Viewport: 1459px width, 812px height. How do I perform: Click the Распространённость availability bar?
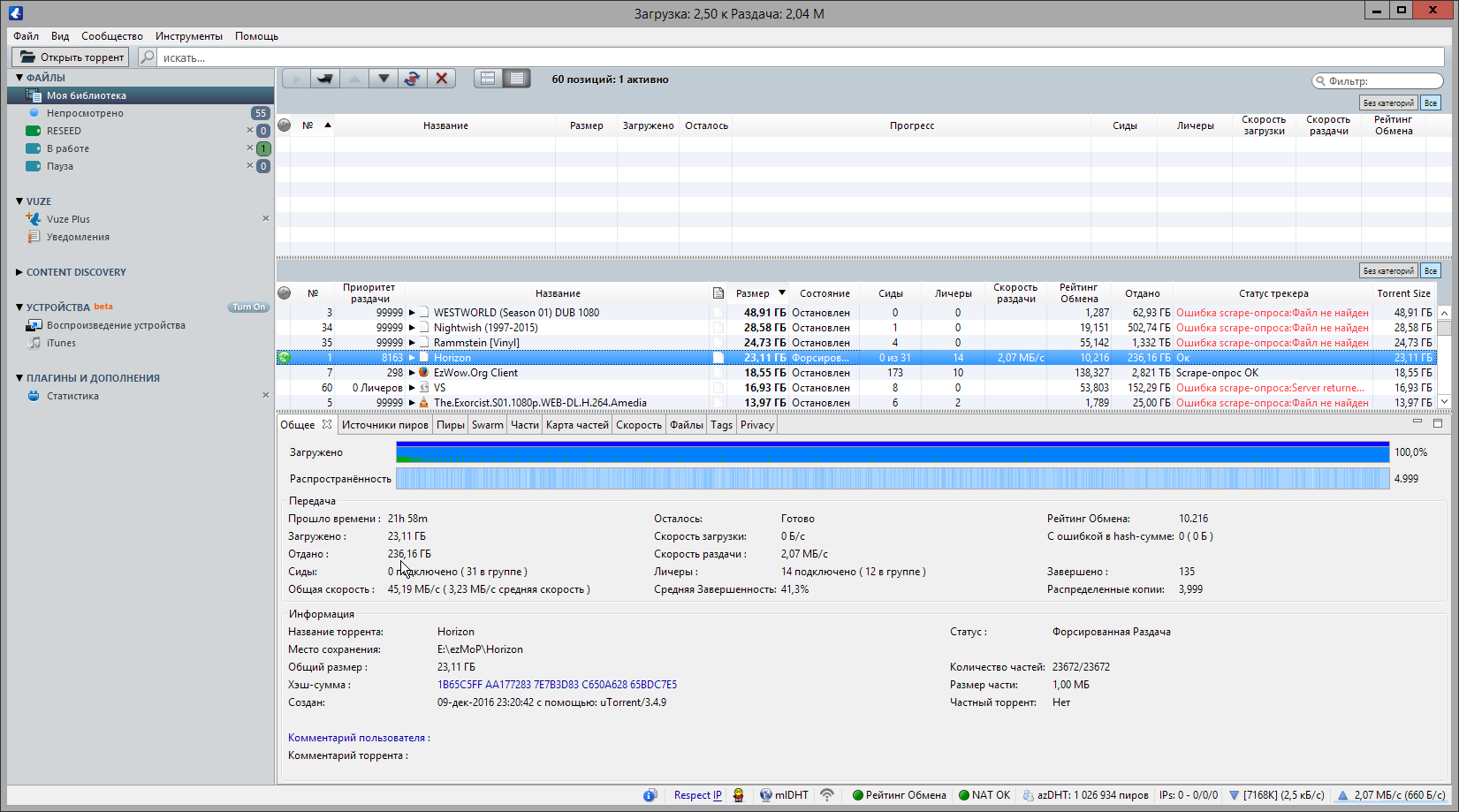tap(893, 479)
